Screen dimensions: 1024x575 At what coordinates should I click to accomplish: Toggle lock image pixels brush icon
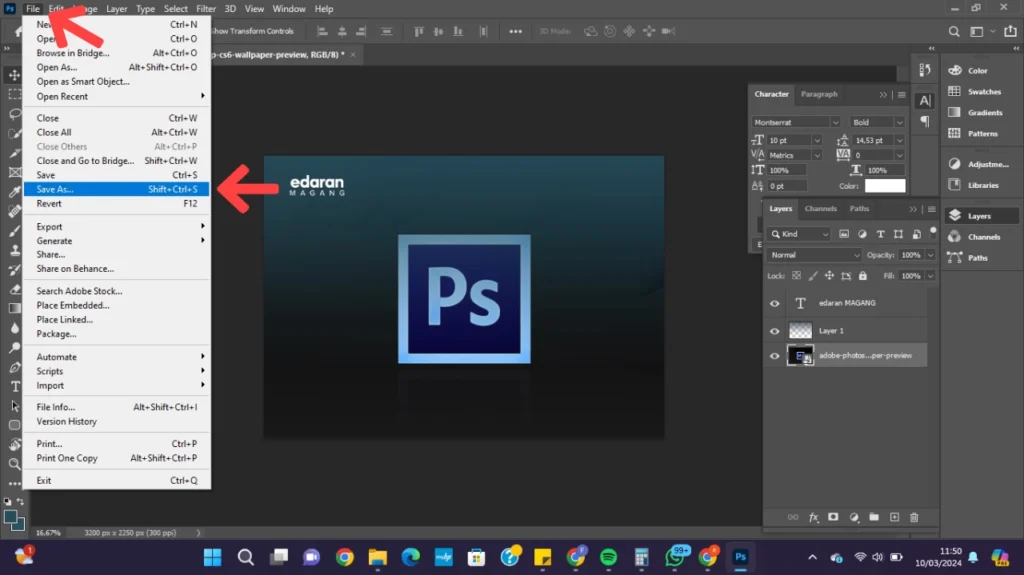point(812,276)
